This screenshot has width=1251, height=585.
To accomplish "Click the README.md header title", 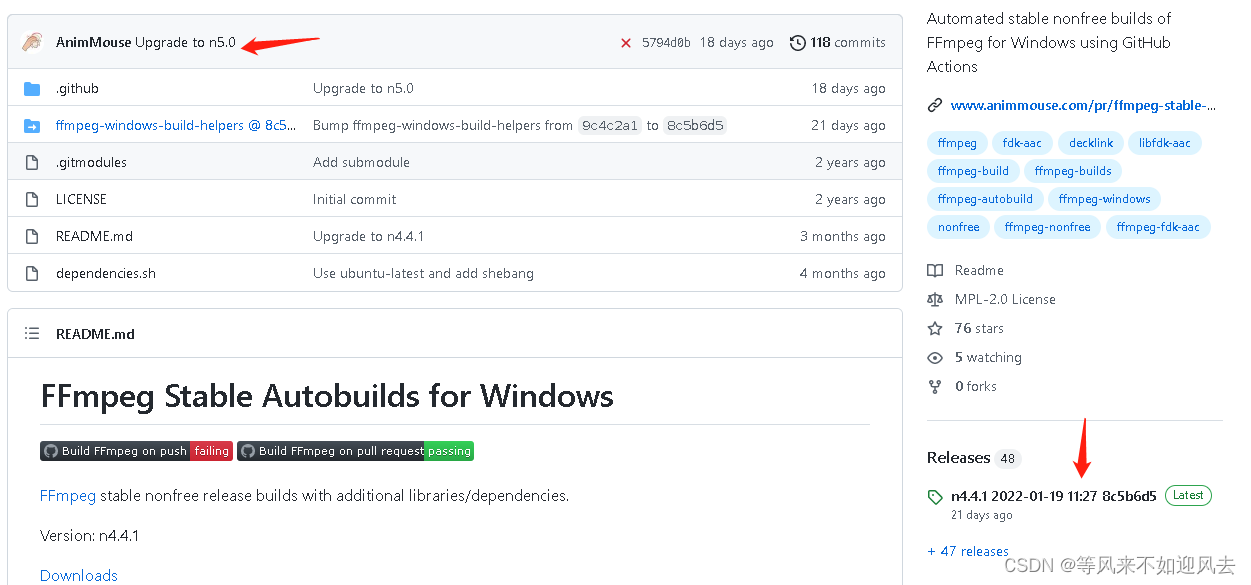I will point(95,334).
